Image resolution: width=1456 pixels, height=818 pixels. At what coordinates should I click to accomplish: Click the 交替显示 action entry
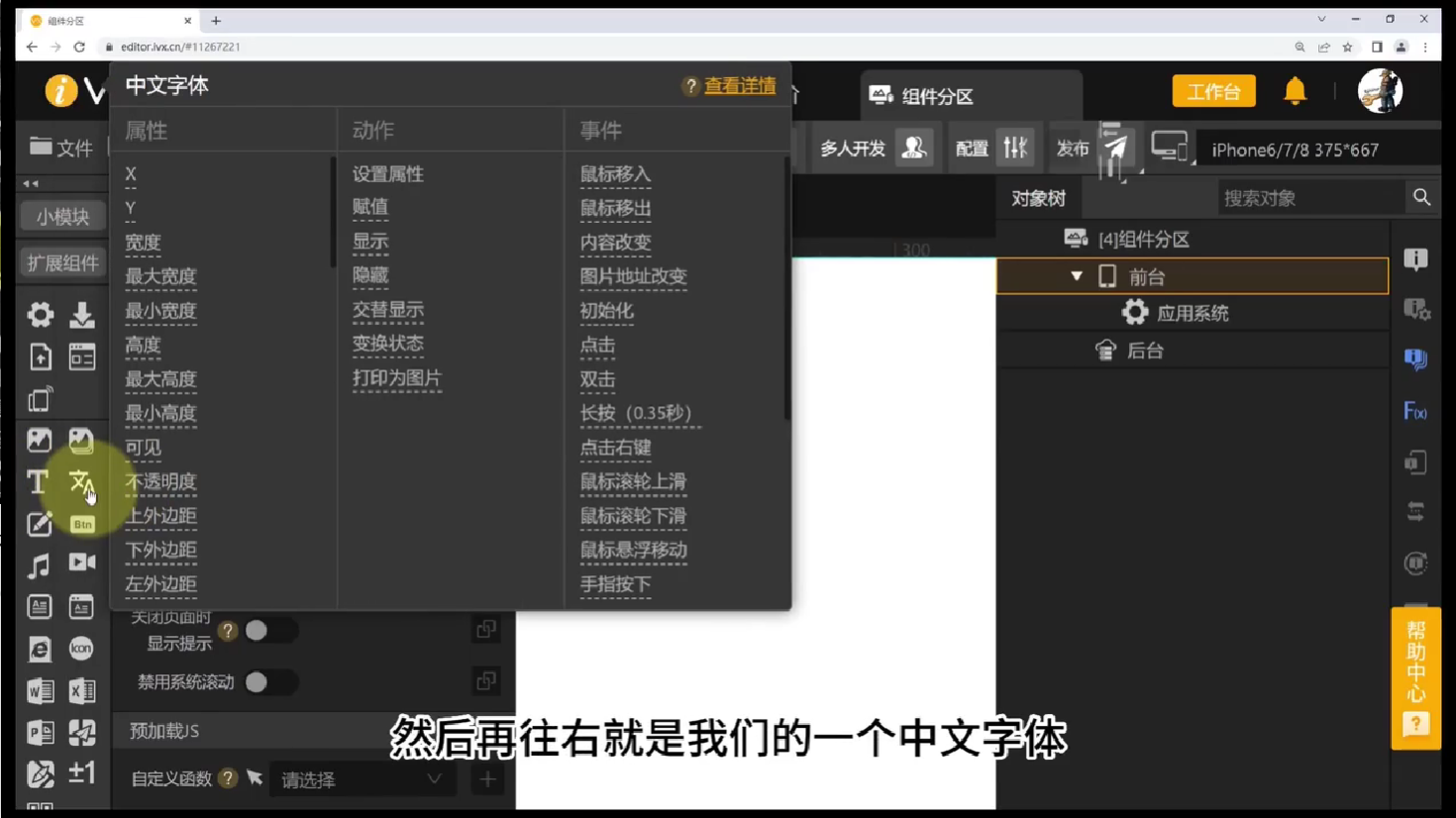click(388, 310)
